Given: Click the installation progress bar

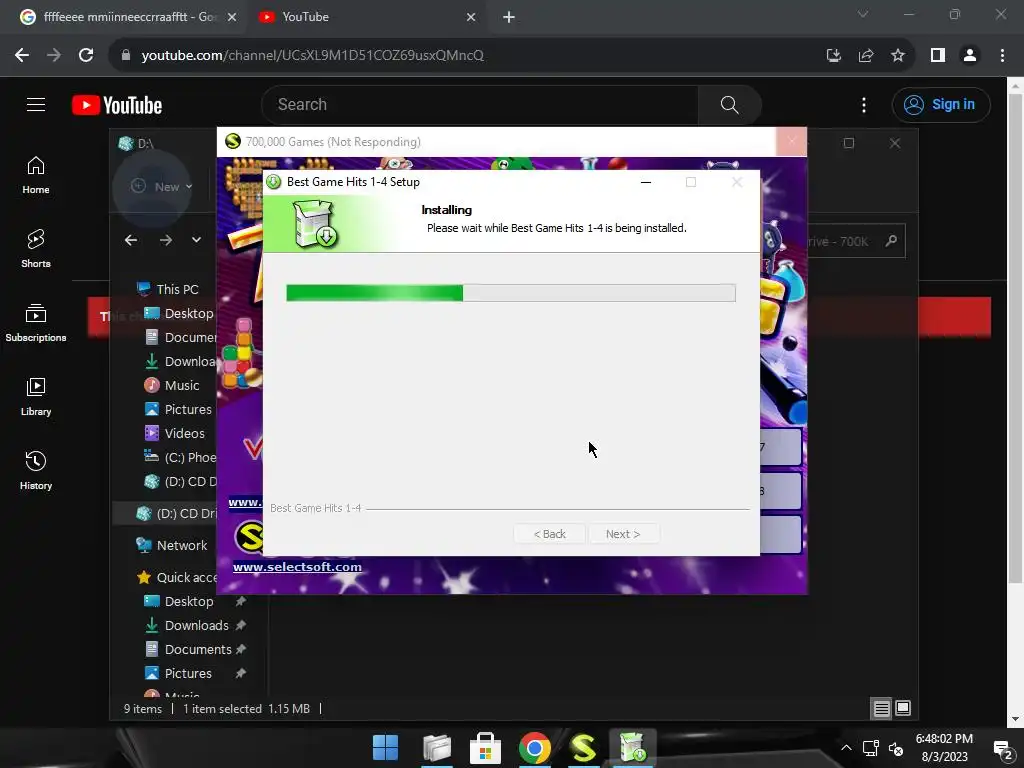Looking at the screenshot, I should pyautogui.click(x=511, y=293).
